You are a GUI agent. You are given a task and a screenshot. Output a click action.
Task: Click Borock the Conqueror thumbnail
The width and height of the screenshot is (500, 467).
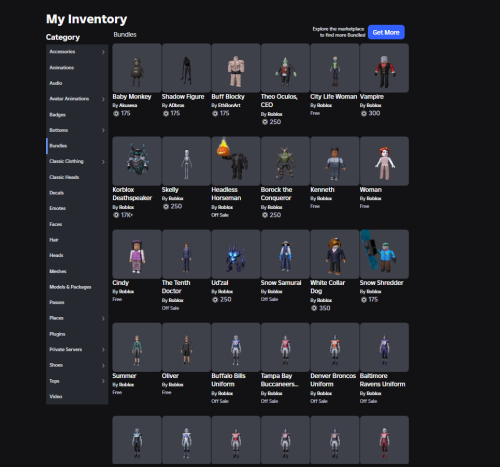[285, 161]
